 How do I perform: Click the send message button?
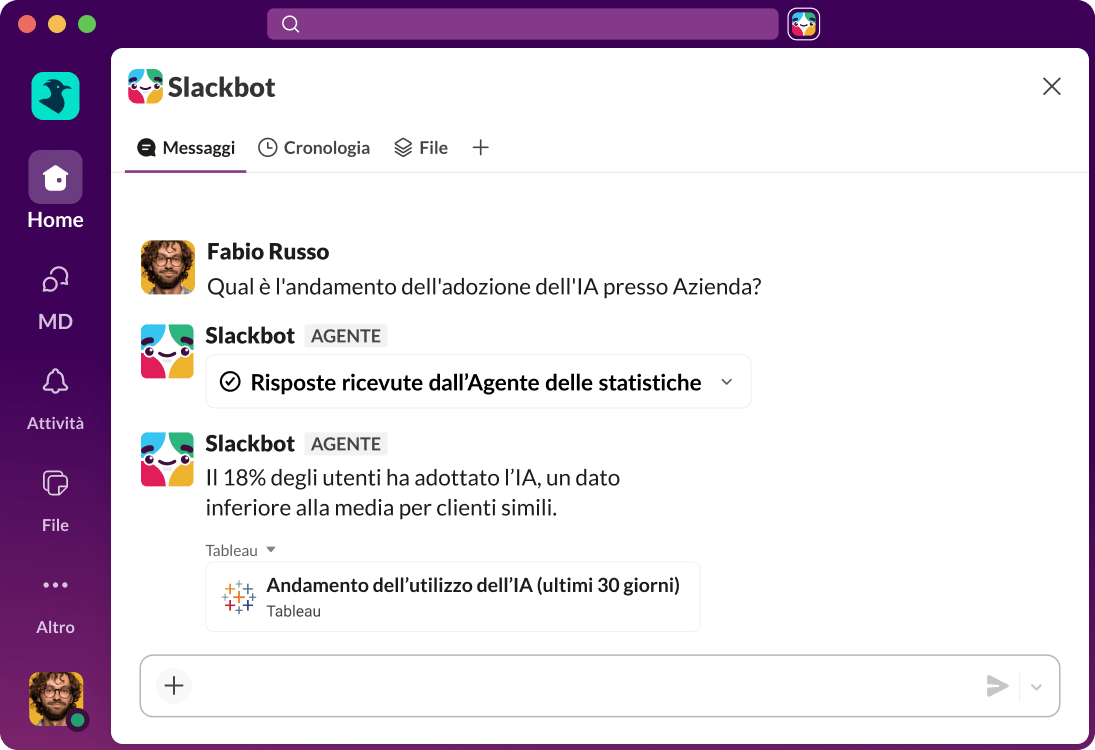(997, 686)
